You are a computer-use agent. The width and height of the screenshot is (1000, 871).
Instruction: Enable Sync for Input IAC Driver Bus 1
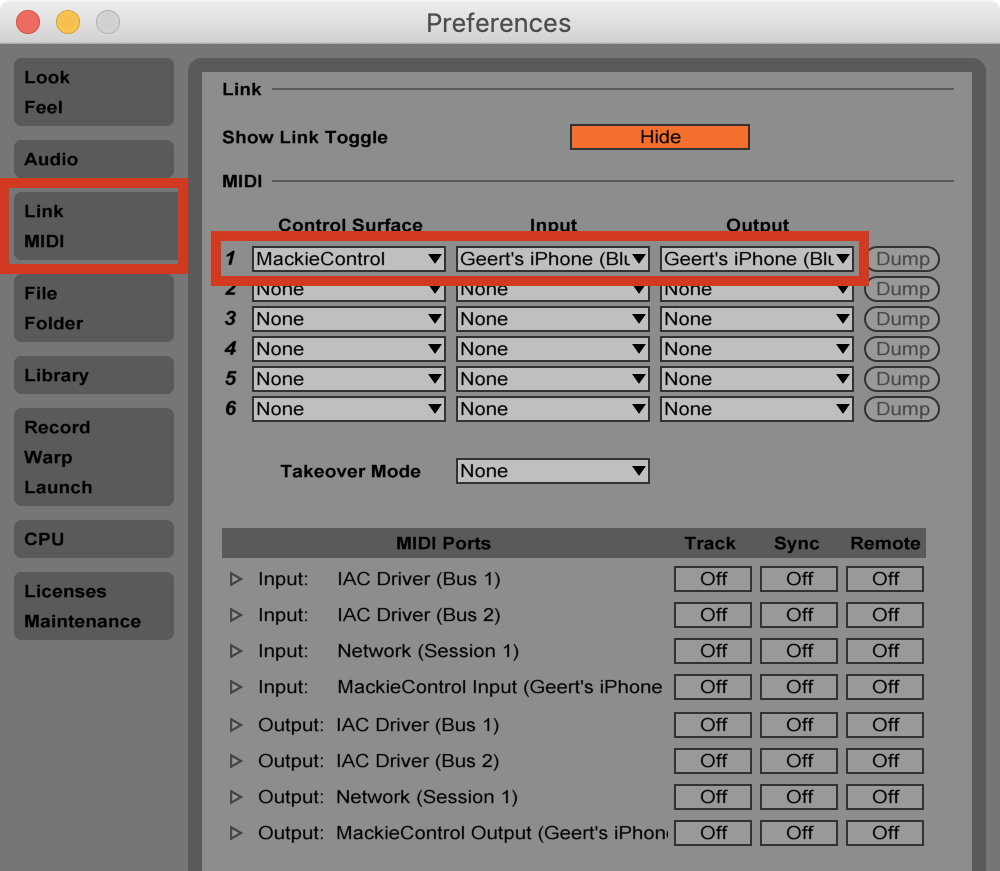point(799,579)
